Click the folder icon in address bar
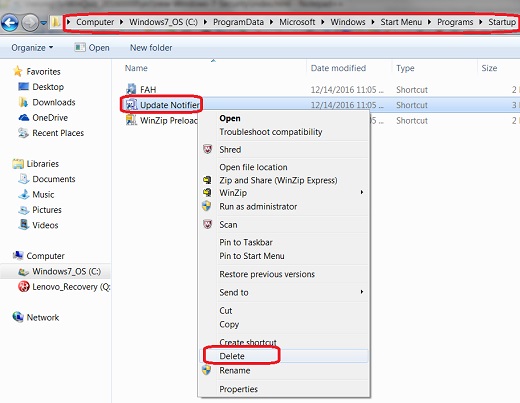Viewport: 520px width, 403px height. (x=56, y=22)
